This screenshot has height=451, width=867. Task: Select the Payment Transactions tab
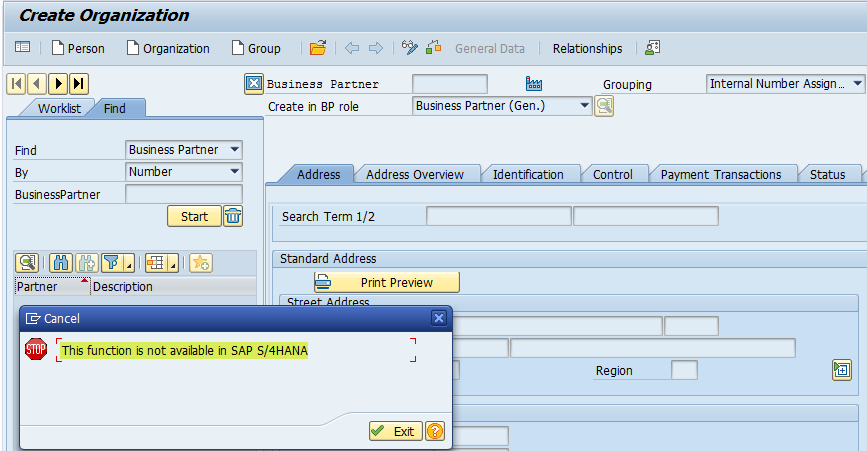click(x=721, y=175)
